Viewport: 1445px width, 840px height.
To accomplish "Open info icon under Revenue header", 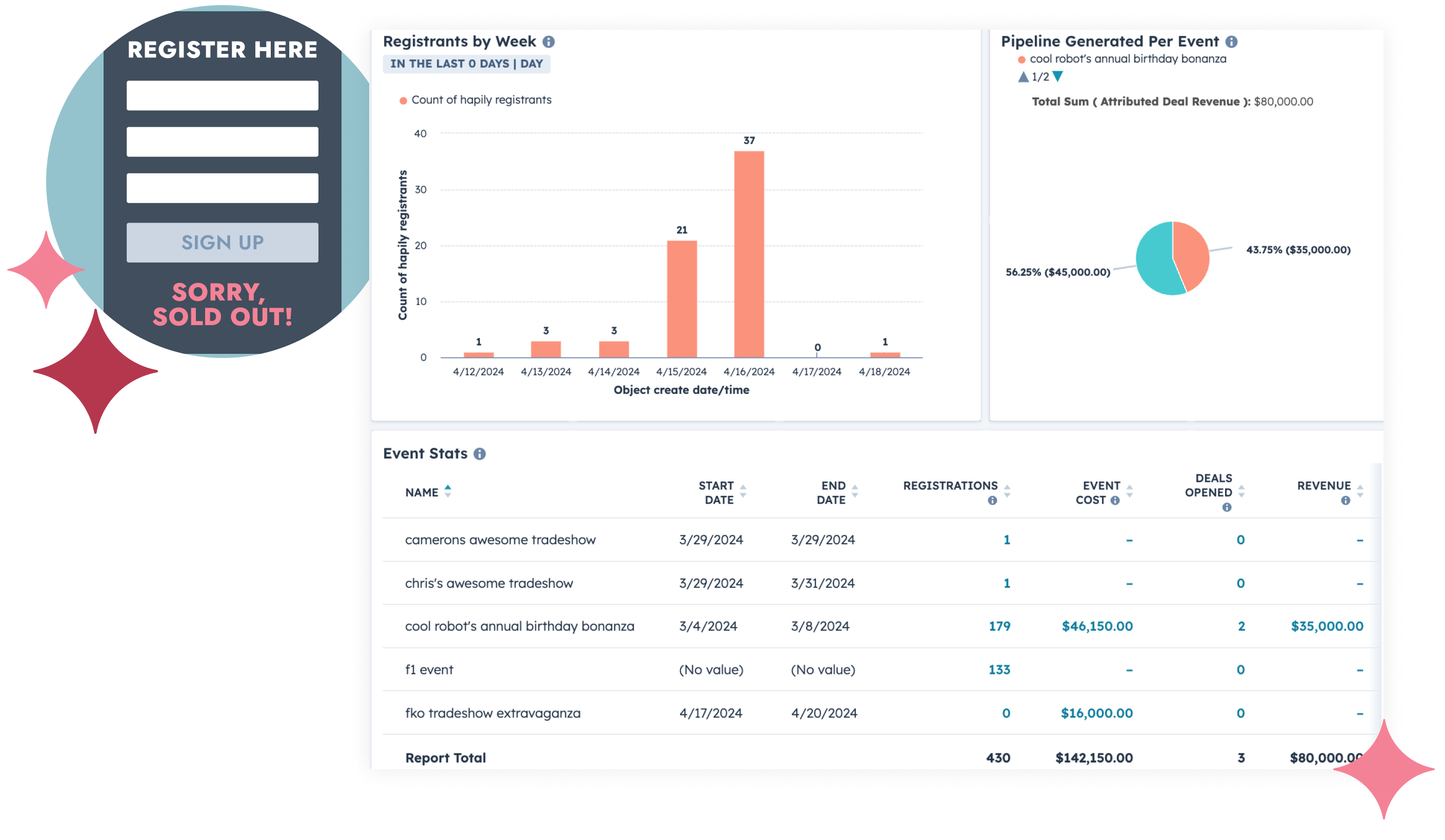I will tap(1346, 501).
